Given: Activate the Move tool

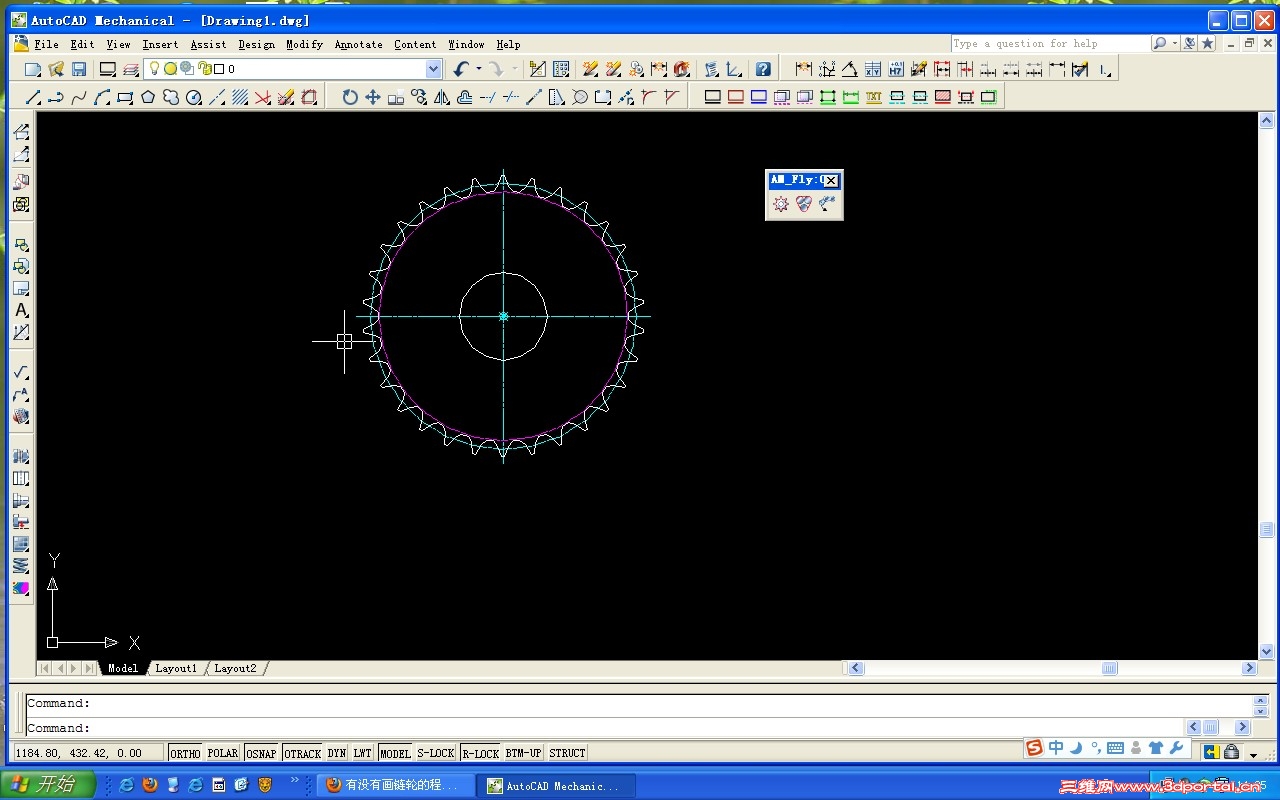Looking at the screenshot, I should click(373, 97).
